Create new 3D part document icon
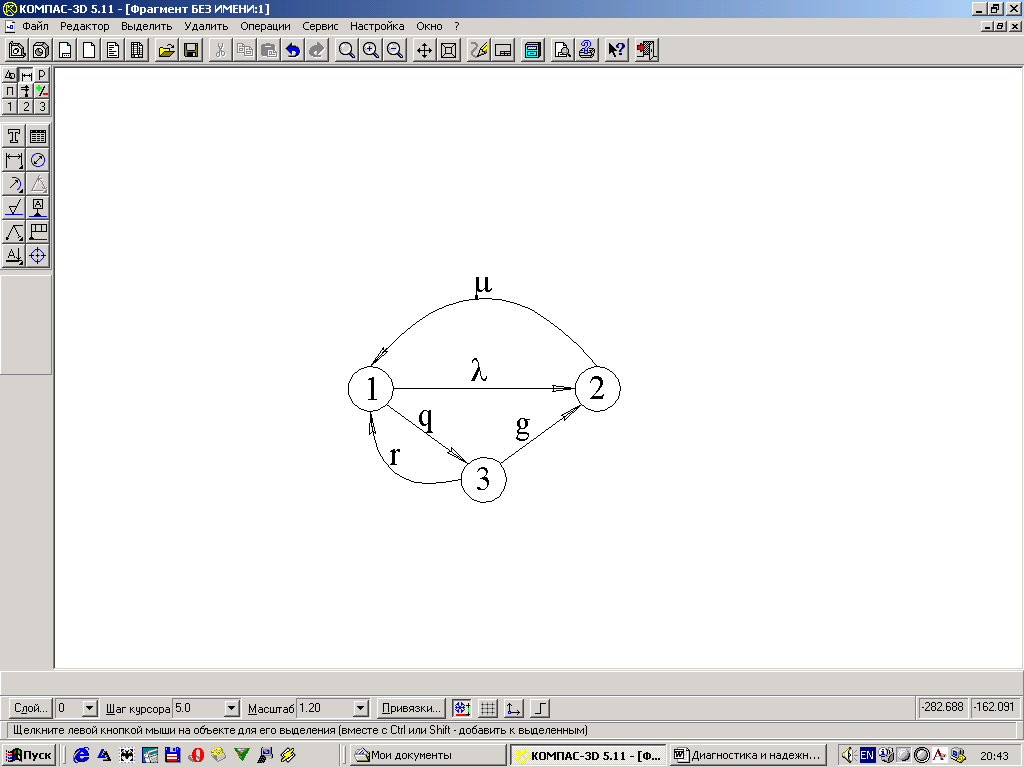The image size is (1024, 768). pyautogui.click(x=40, y=50)
